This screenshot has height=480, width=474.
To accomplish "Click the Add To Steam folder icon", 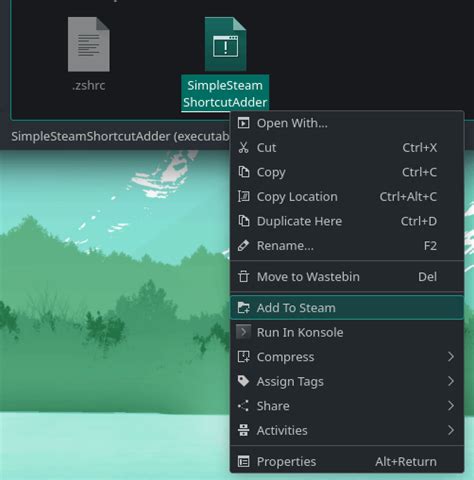I will [243, 308].
